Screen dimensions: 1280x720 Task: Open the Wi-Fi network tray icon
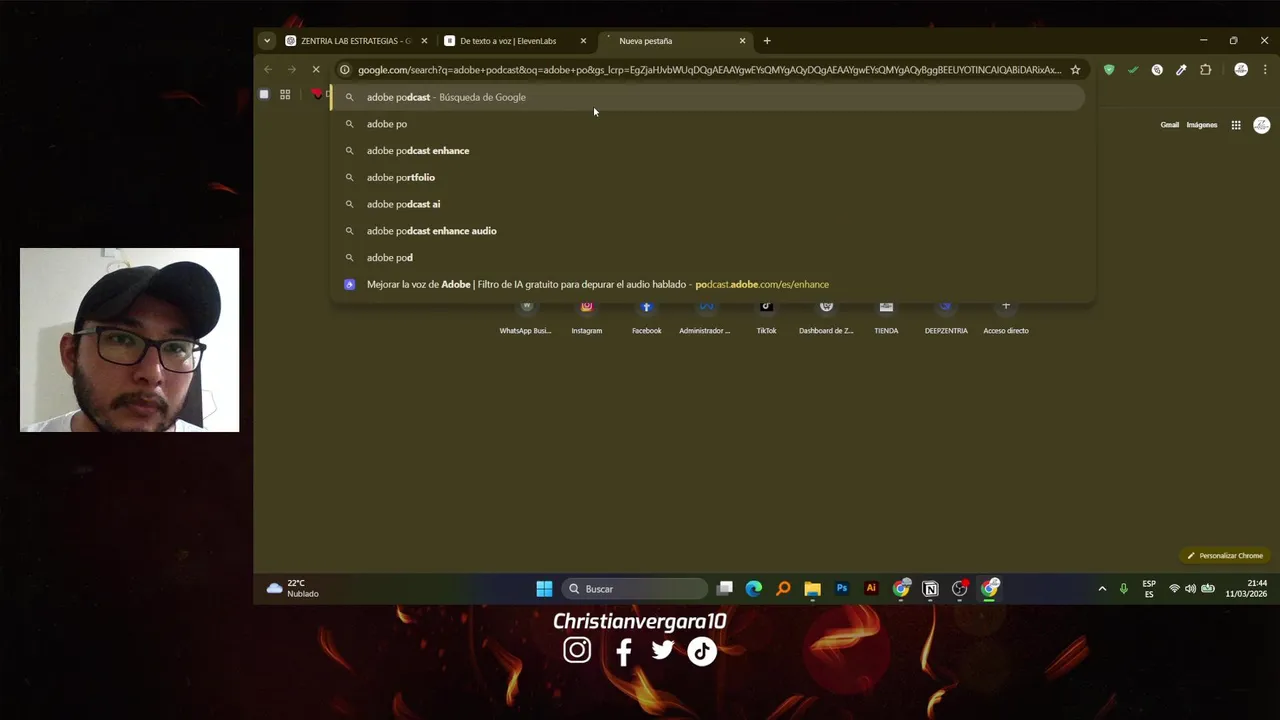(1174, 589)
